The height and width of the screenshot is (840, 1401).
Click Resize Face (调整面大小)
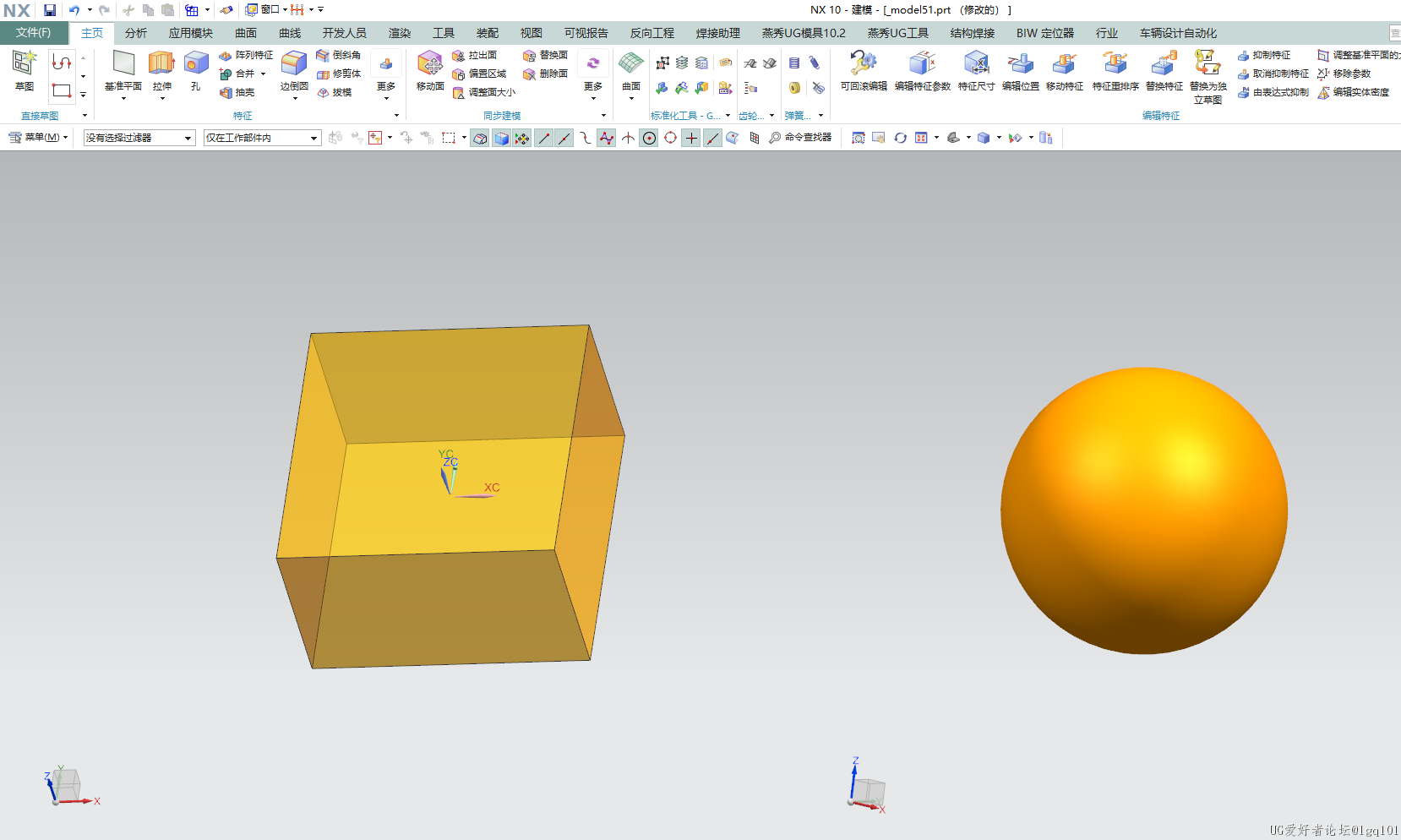(x=483, y=92)
